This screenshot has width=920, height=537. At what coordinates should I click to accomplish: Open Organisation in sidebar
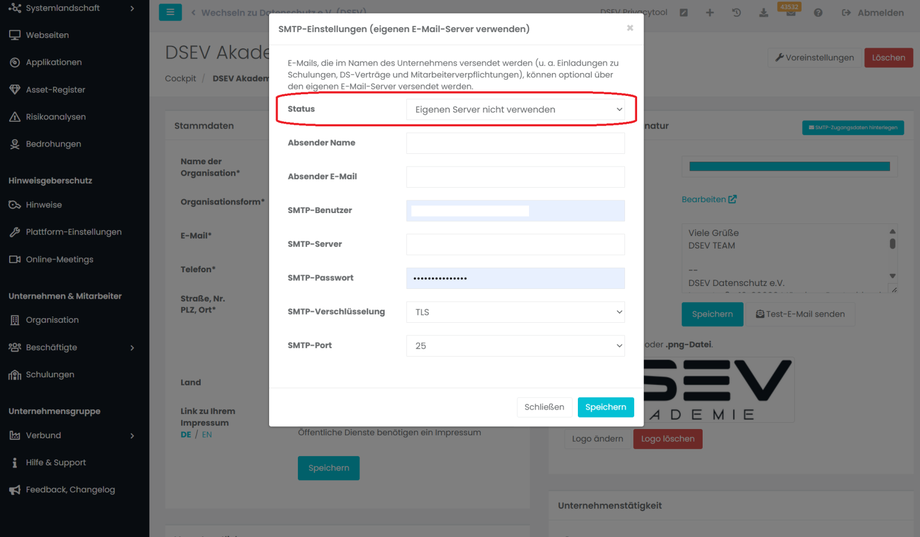coord(52,320)
